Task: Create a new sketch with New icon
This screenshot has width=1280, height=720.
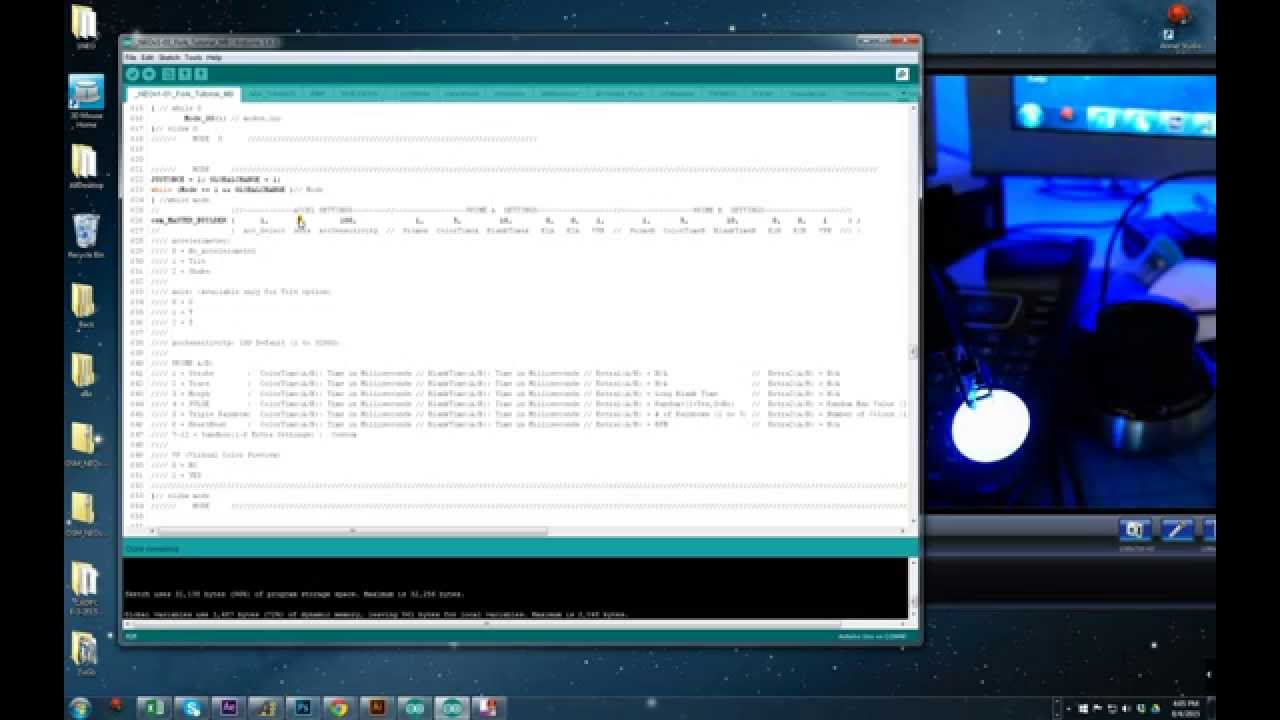Action: pos(169,74)
